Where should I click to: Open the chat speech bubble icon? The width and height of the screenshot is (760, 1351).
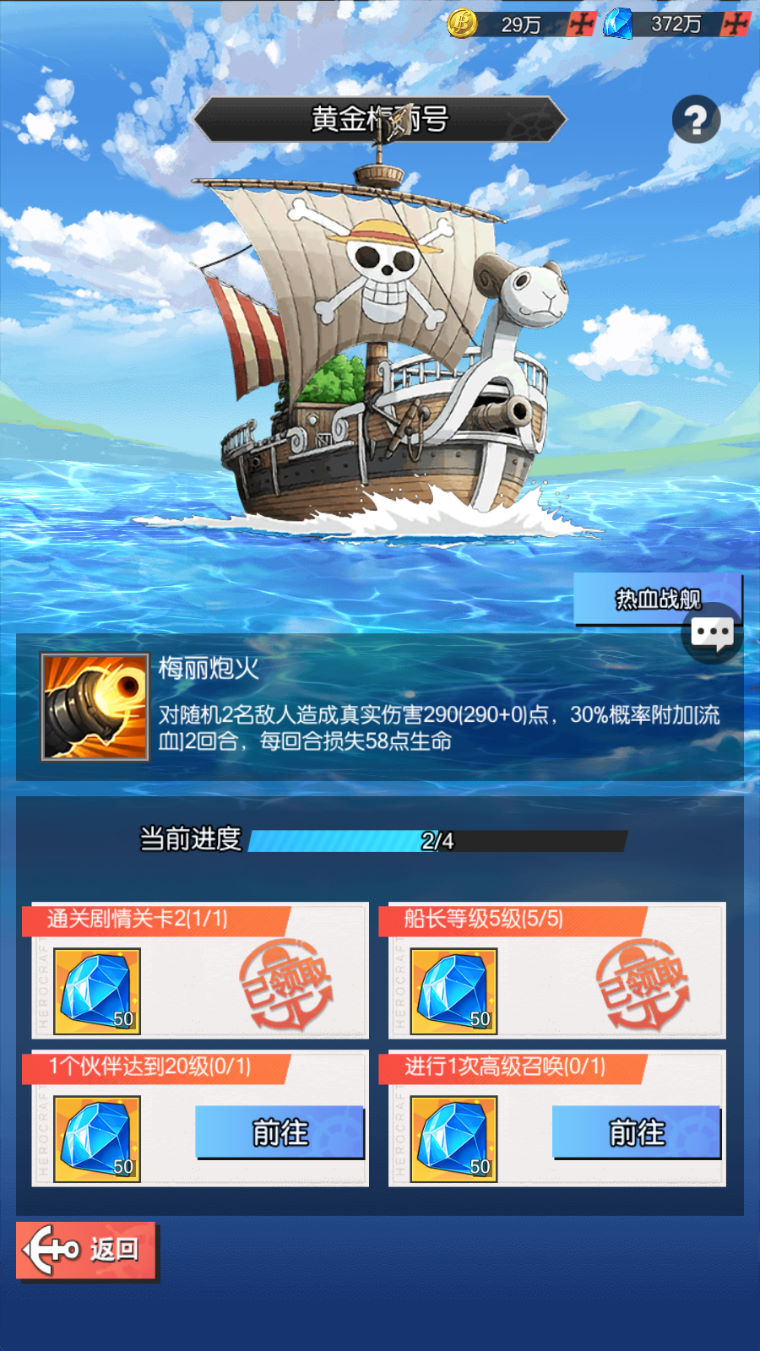pyautogui.click(x=713, y=635)
